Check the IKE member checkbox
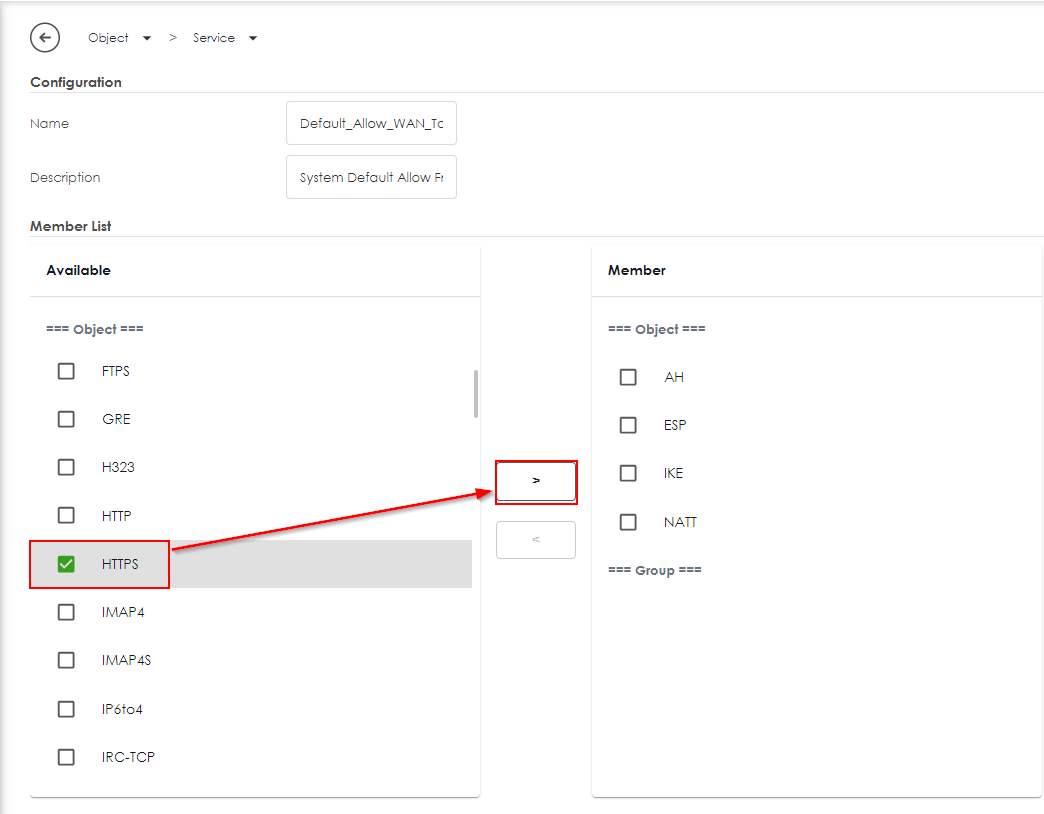 pyautogui.click(x=628, y=473)
